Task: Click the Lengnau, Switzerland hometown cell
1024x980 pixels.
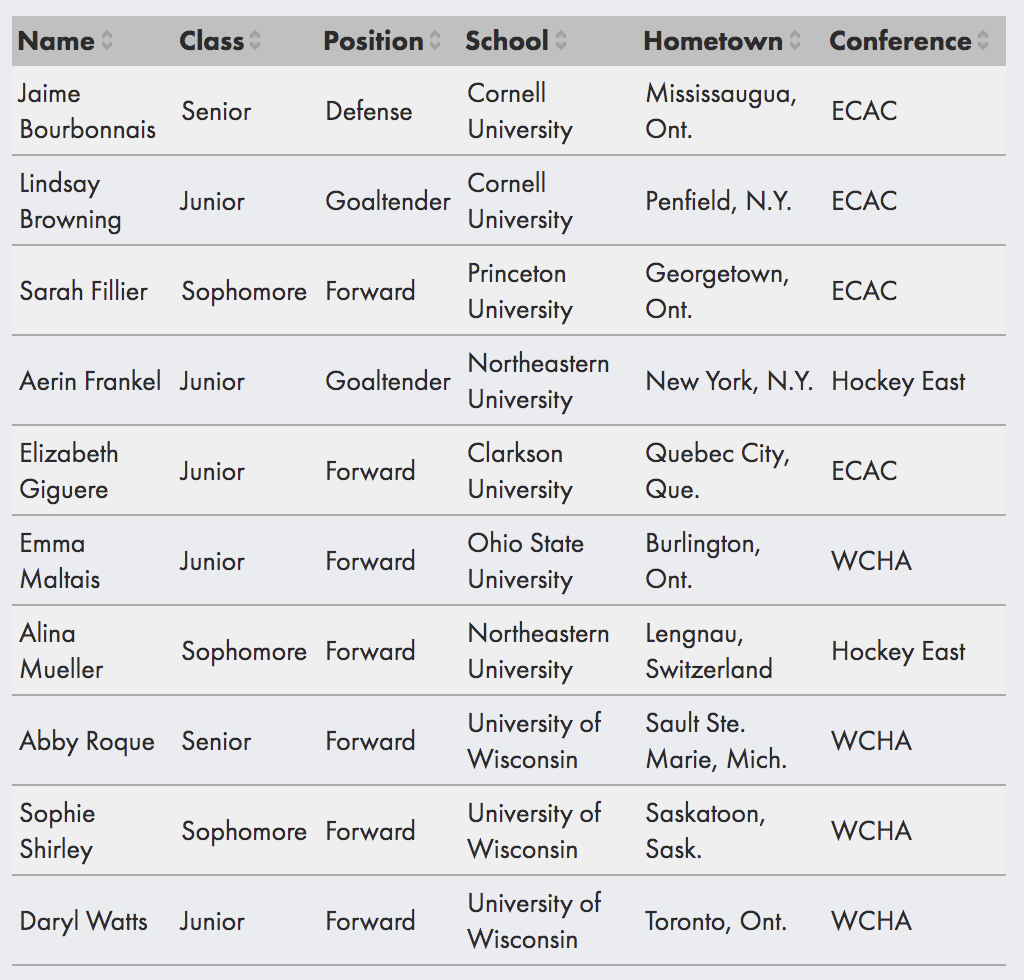Action: point(709,651)
